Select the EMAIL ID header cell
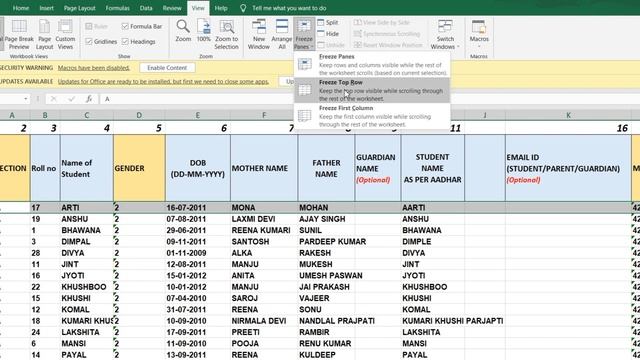The image size is (640, 360). [568, 168]
